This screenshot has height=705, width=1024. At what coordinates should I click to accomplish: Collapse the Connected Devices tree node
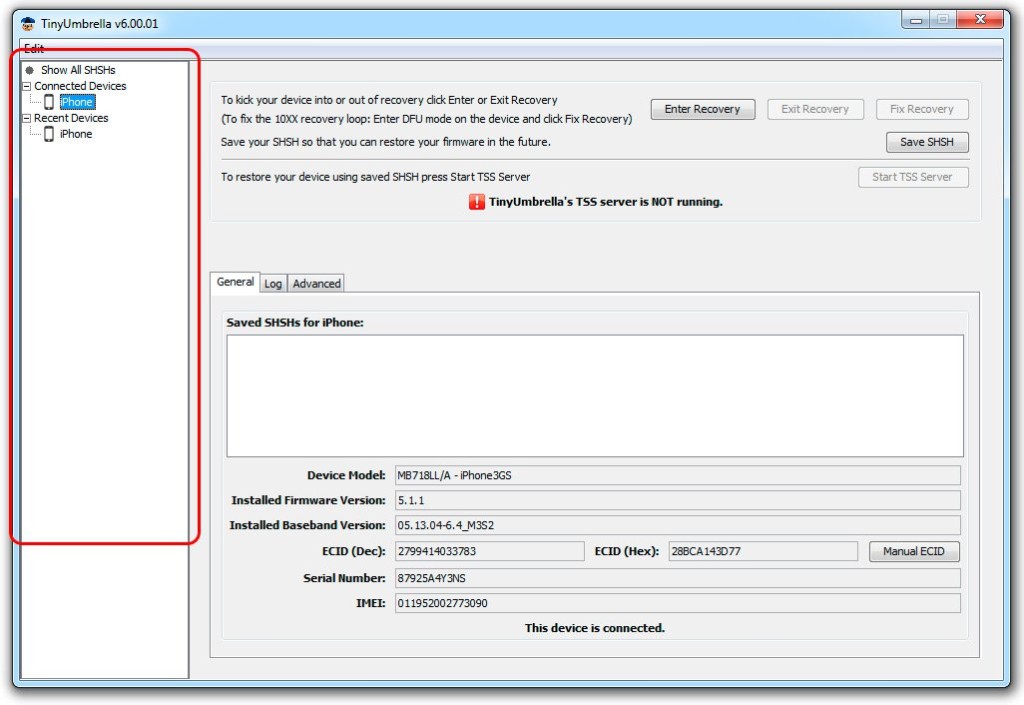point(27,86)
